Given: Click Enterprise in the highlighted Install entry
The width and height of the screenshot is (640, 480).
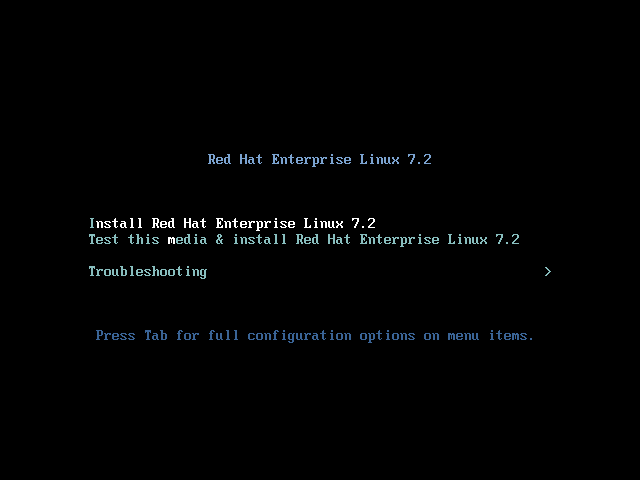Looking at the screenshot, I should (256, 224).
